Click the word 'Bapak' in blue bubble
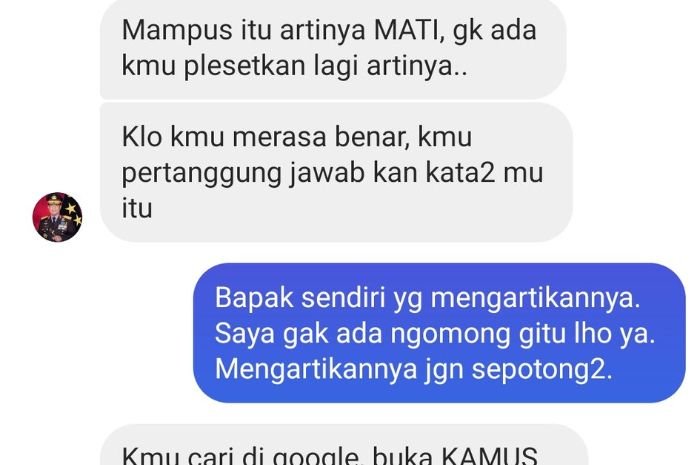 click(x=254, y=298)
